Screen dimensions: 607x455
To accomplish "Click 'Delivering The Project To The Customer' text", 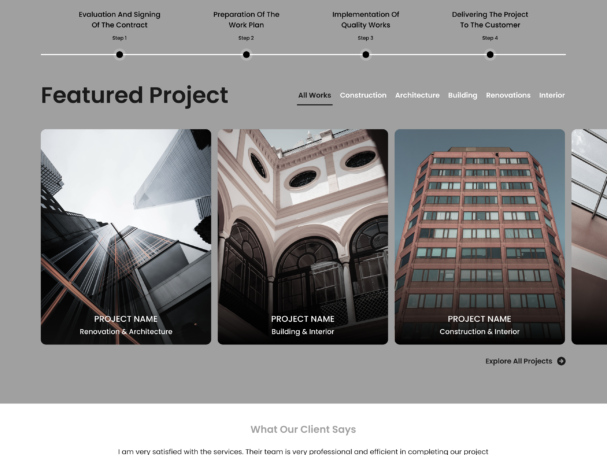I will pyautogui.click(x=490, y=19).
